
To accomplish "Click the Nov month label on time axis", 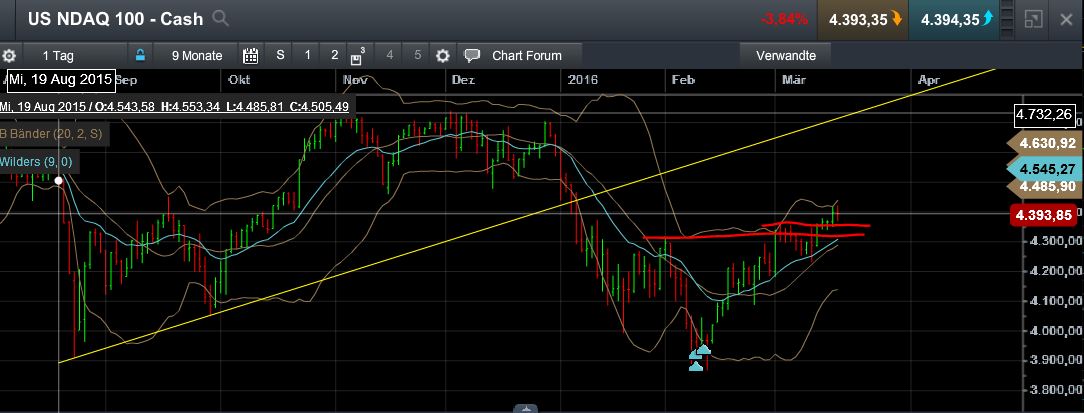I will (x=355, y=80).
